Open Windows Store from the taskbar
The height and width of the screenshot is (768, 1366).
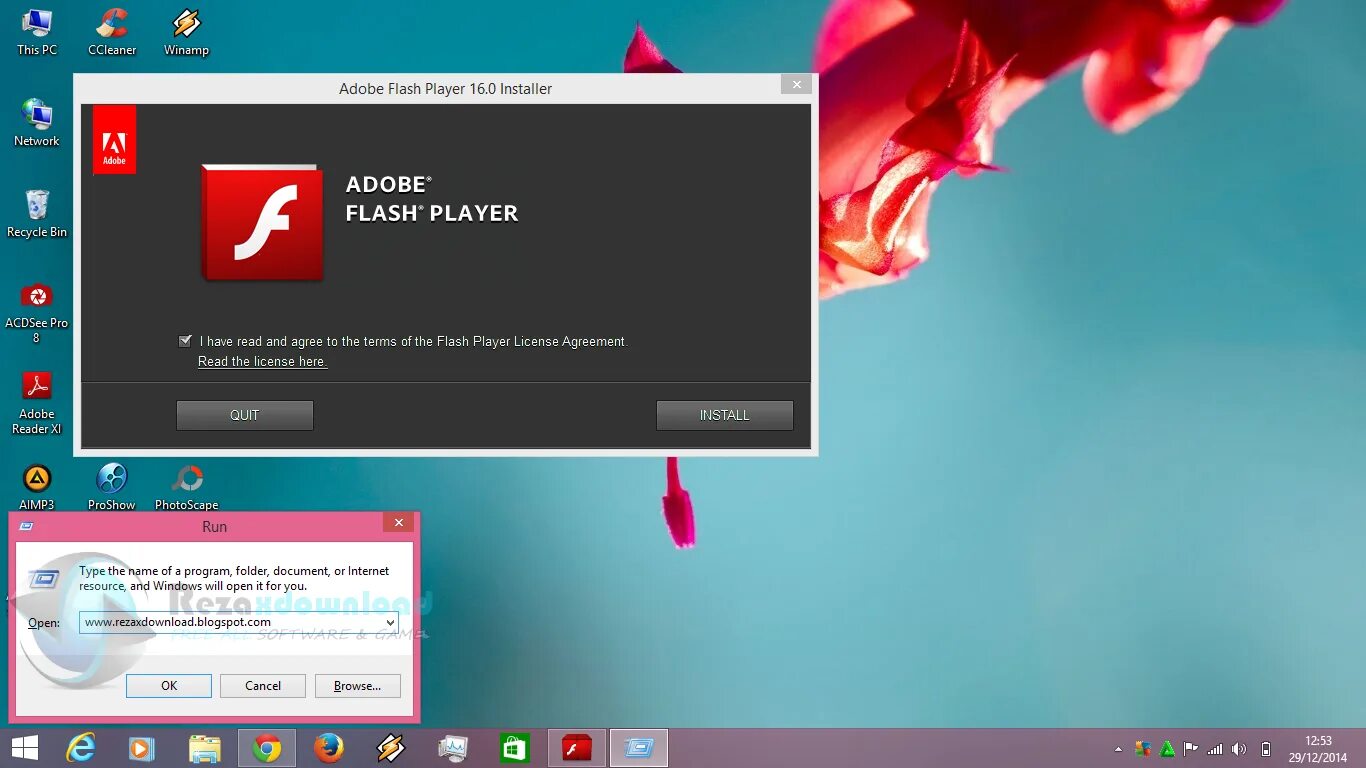pyautogui.click(x=515, y=748)
